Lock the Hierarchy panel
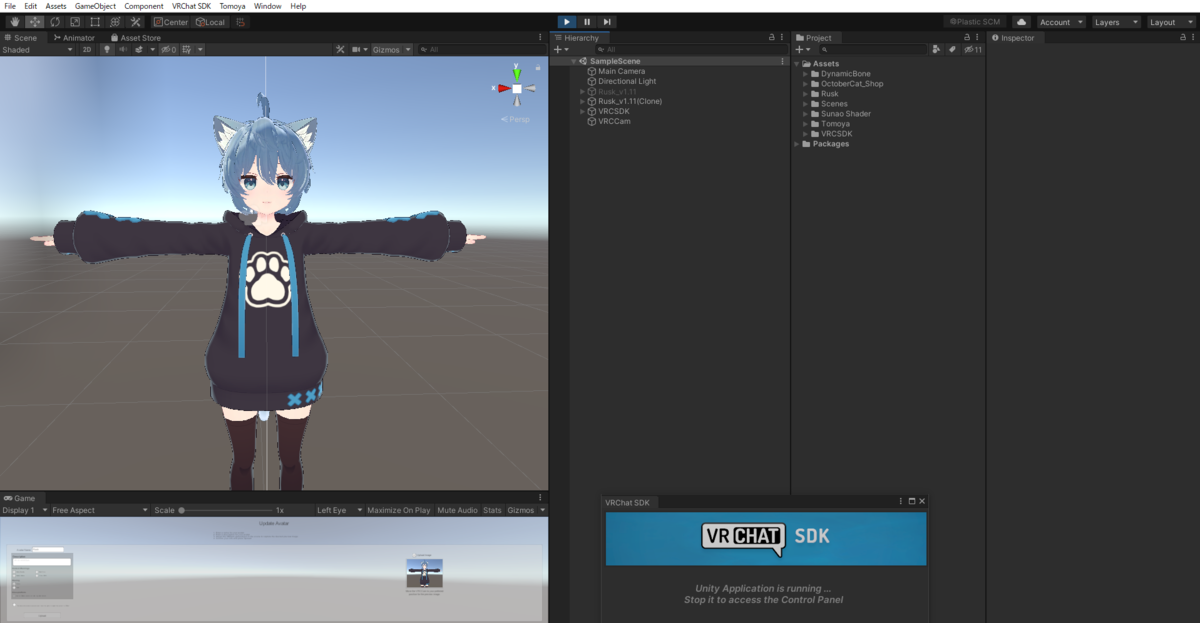1200x623 pixels. 771,38
